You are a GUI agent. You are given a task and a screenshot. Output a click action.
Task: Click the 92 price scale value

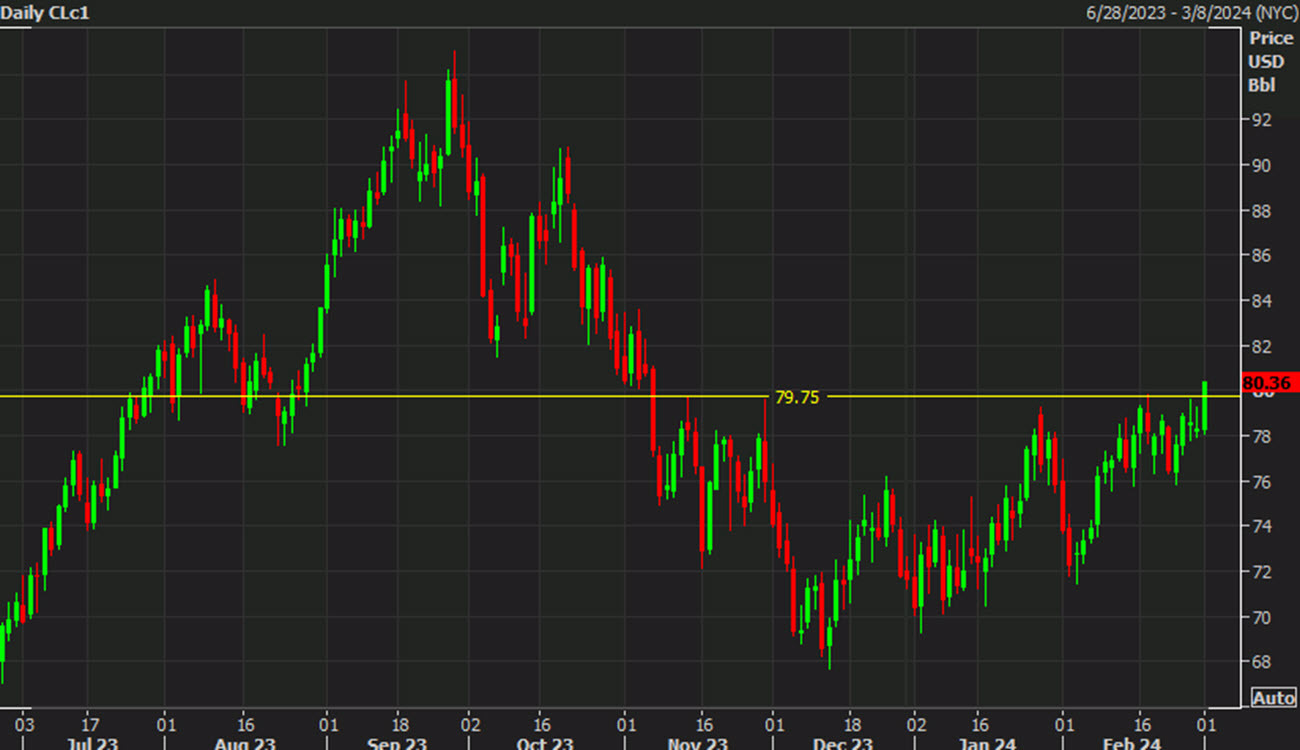(x=1260, y=119)
